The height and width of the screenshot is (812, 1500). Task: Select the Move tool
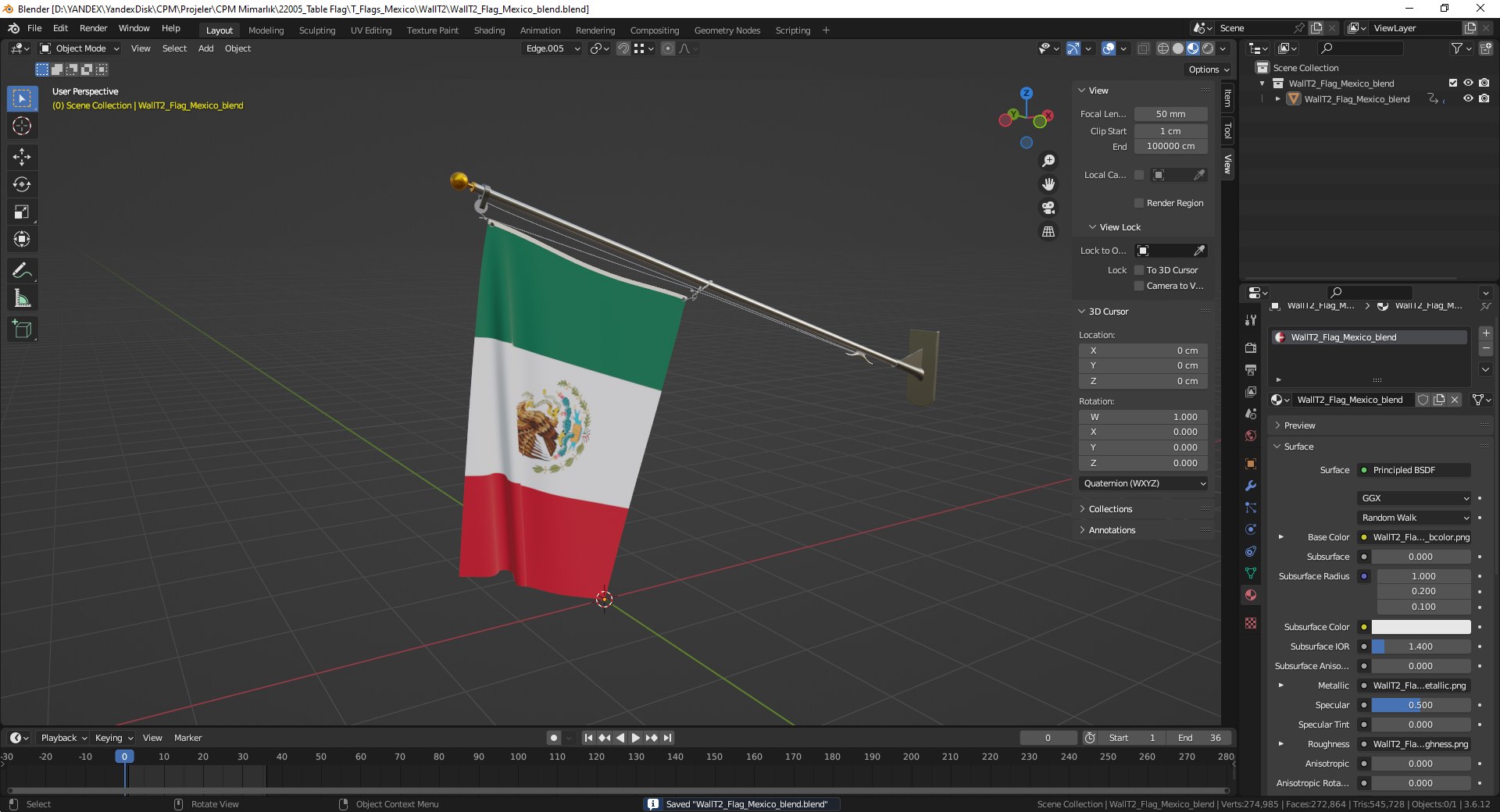pos(22,157)
